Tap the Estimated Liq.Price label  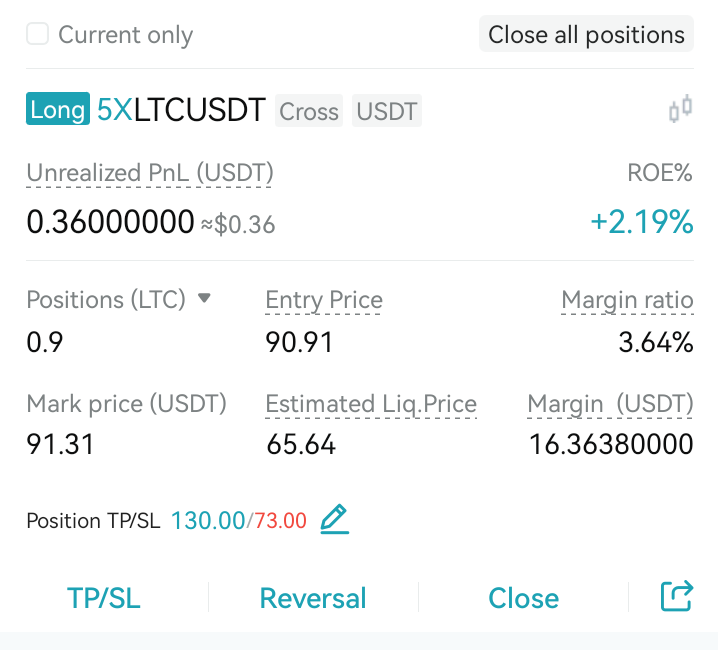point(371,404)
